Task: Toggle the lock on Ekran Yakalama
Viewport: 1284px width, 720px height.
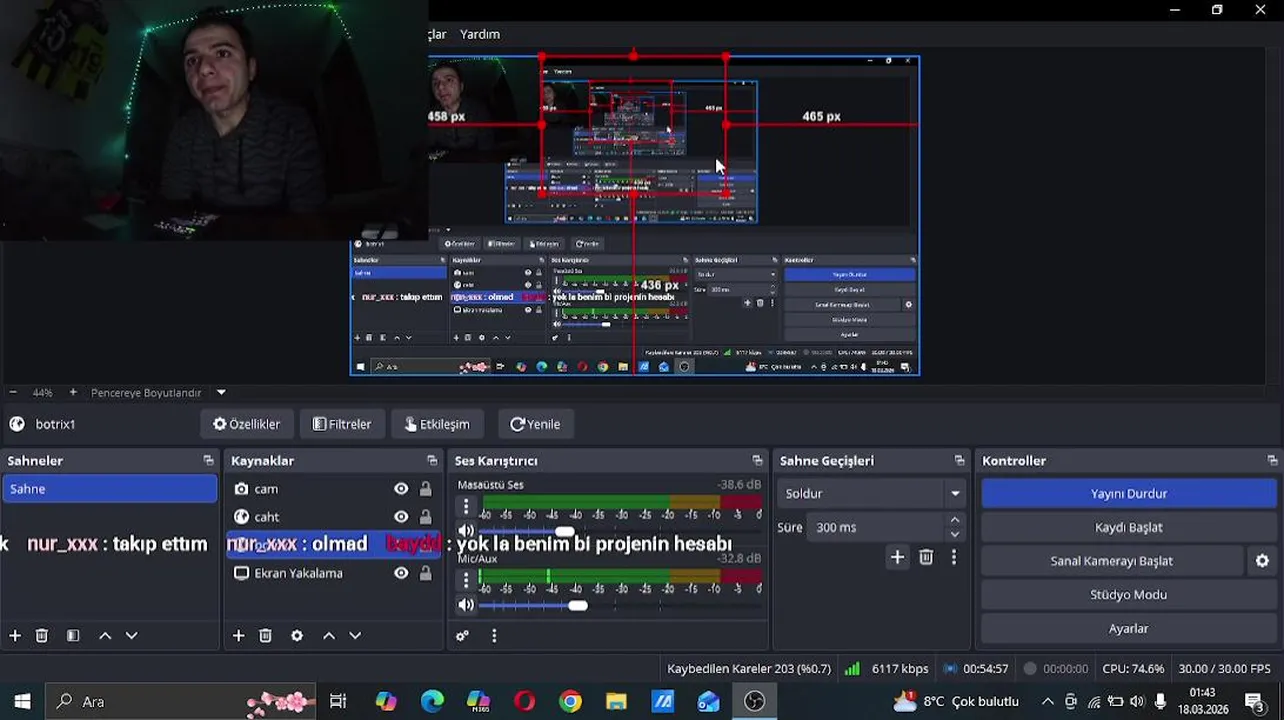Action: [426, 573]
